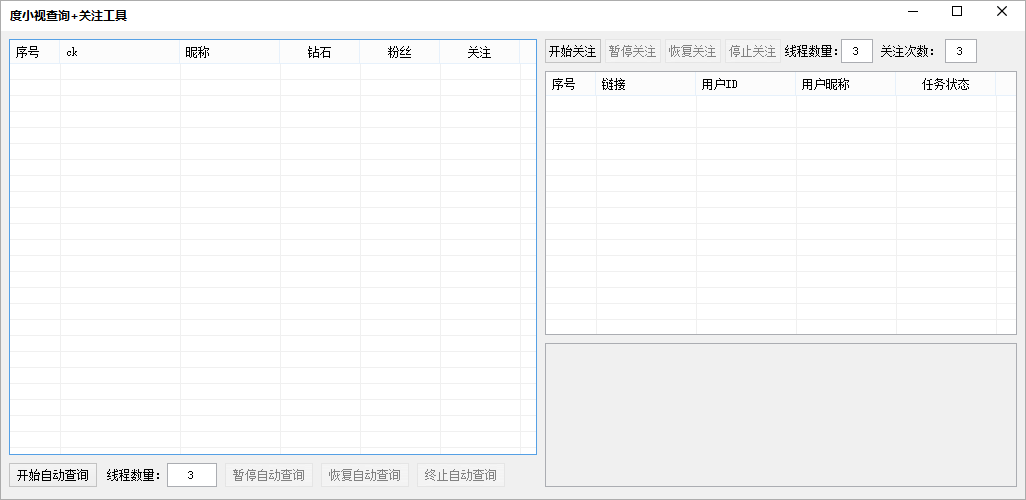Maximize the application window

pos(957,12)
